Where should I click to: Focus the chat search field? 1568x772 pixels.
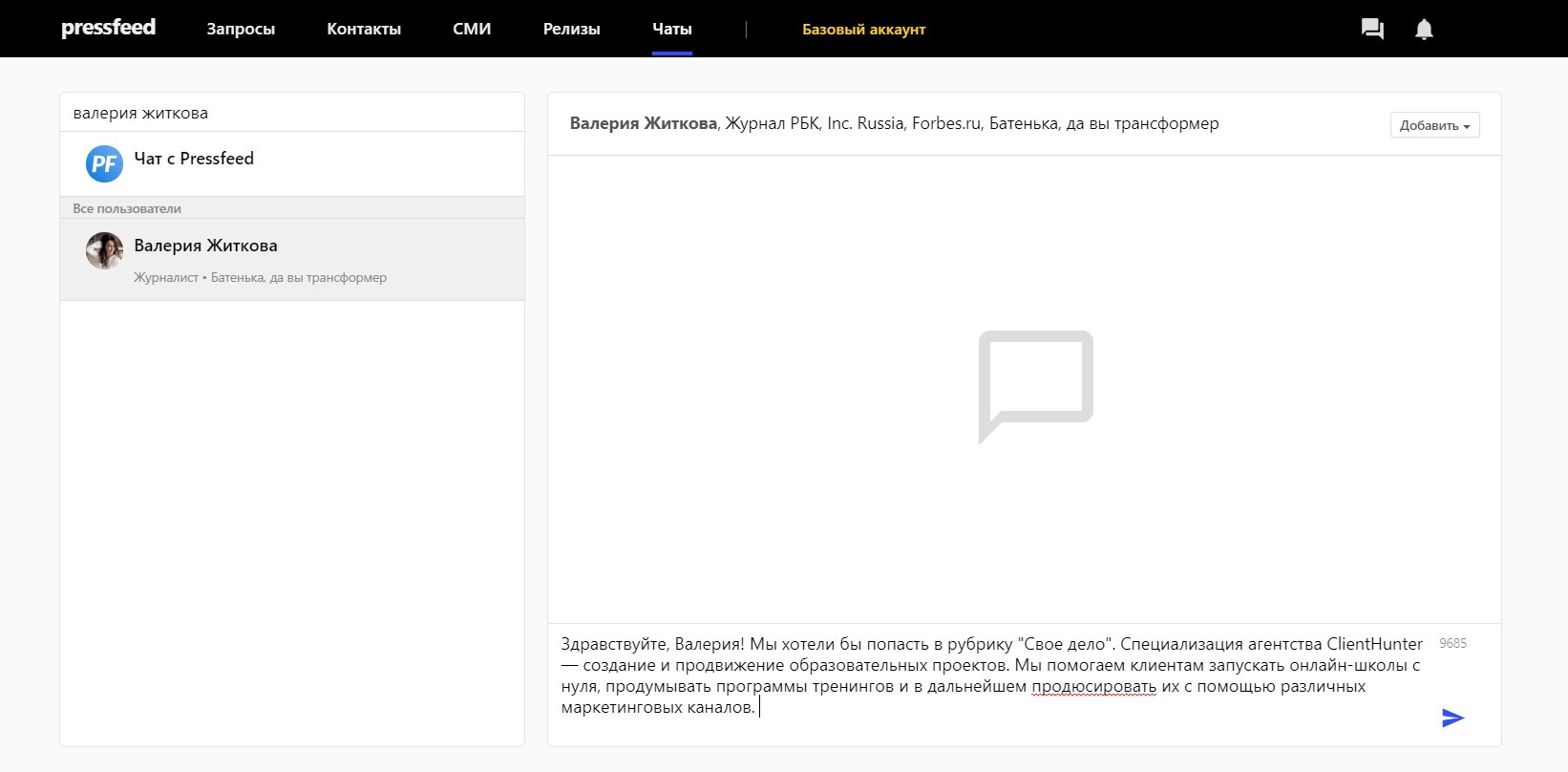(291, 113)
